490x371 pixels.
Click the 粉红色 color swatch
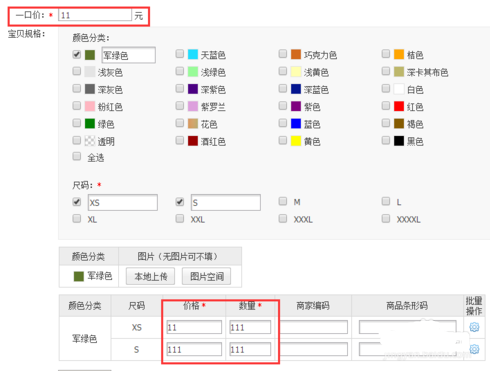[x=90, y=106]
